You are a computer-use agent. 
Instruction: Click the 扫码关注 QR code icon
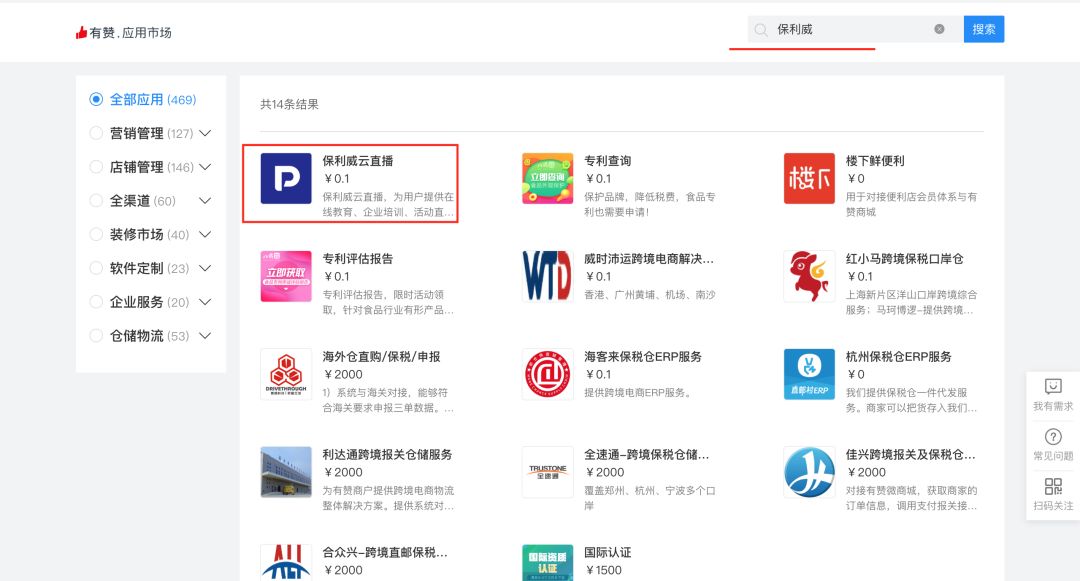pos(1053,487)
